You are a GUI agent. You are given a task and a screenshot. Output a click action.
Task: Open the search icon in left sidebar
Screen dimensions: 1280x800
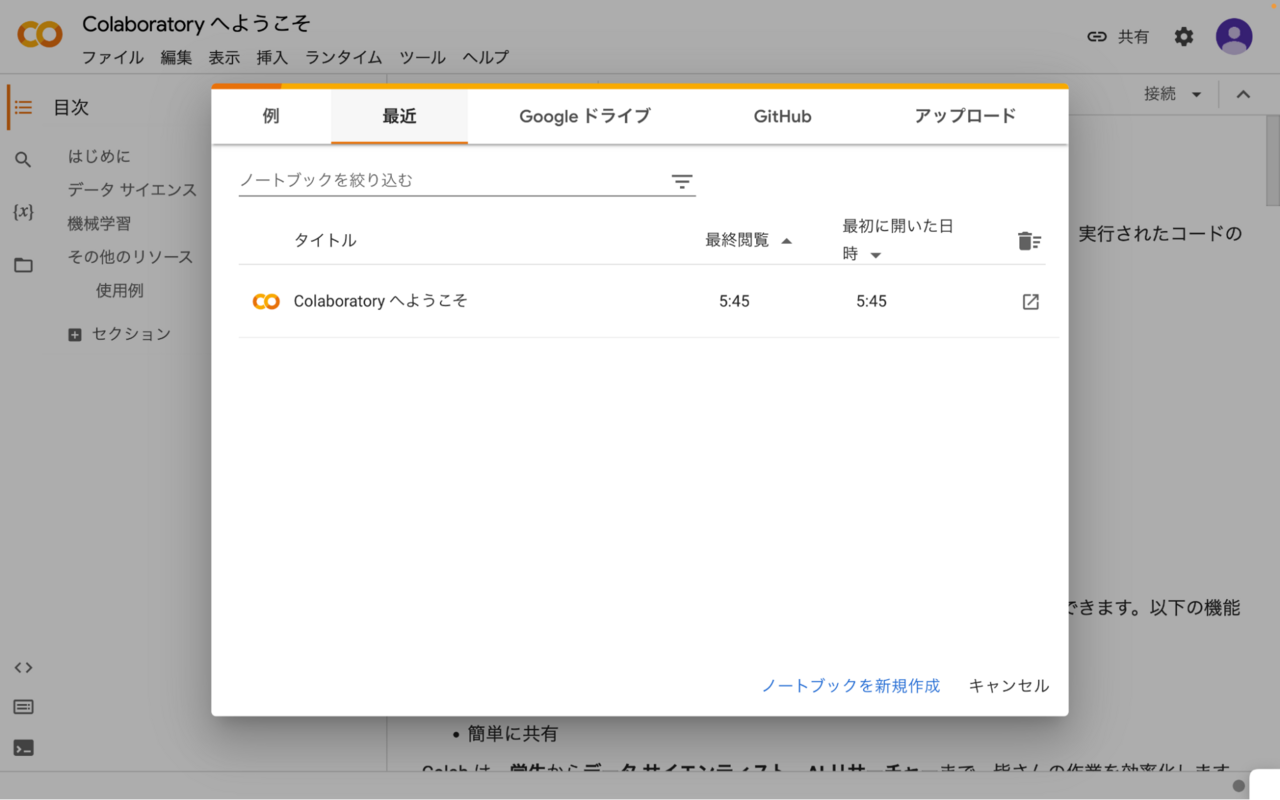tap(23, 159)
